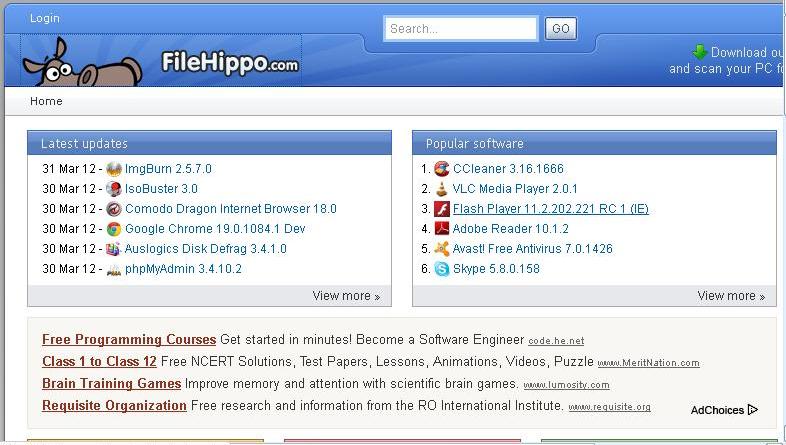Click the FileHippo hippo mascot logo
786x445 pixels.
[83, 62]
